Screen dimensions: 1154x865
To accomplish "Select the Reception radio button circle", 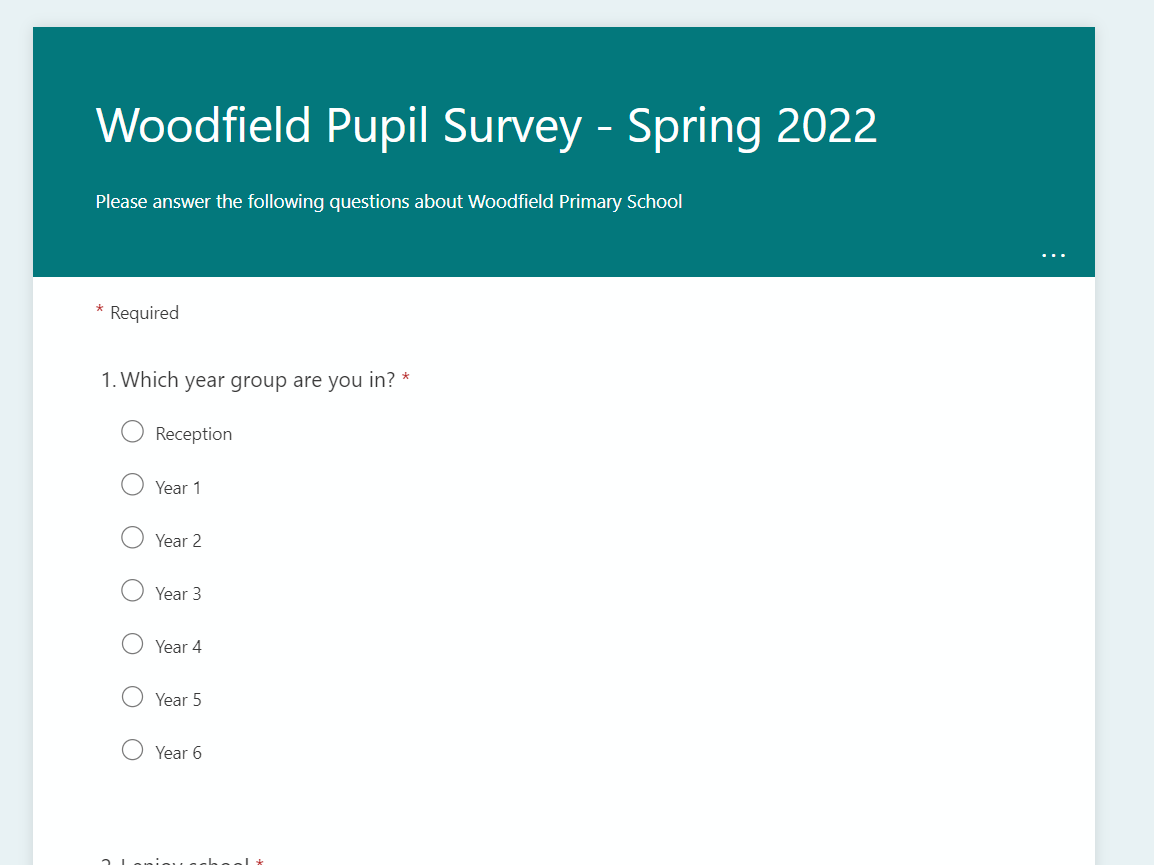I will [132, 432].
